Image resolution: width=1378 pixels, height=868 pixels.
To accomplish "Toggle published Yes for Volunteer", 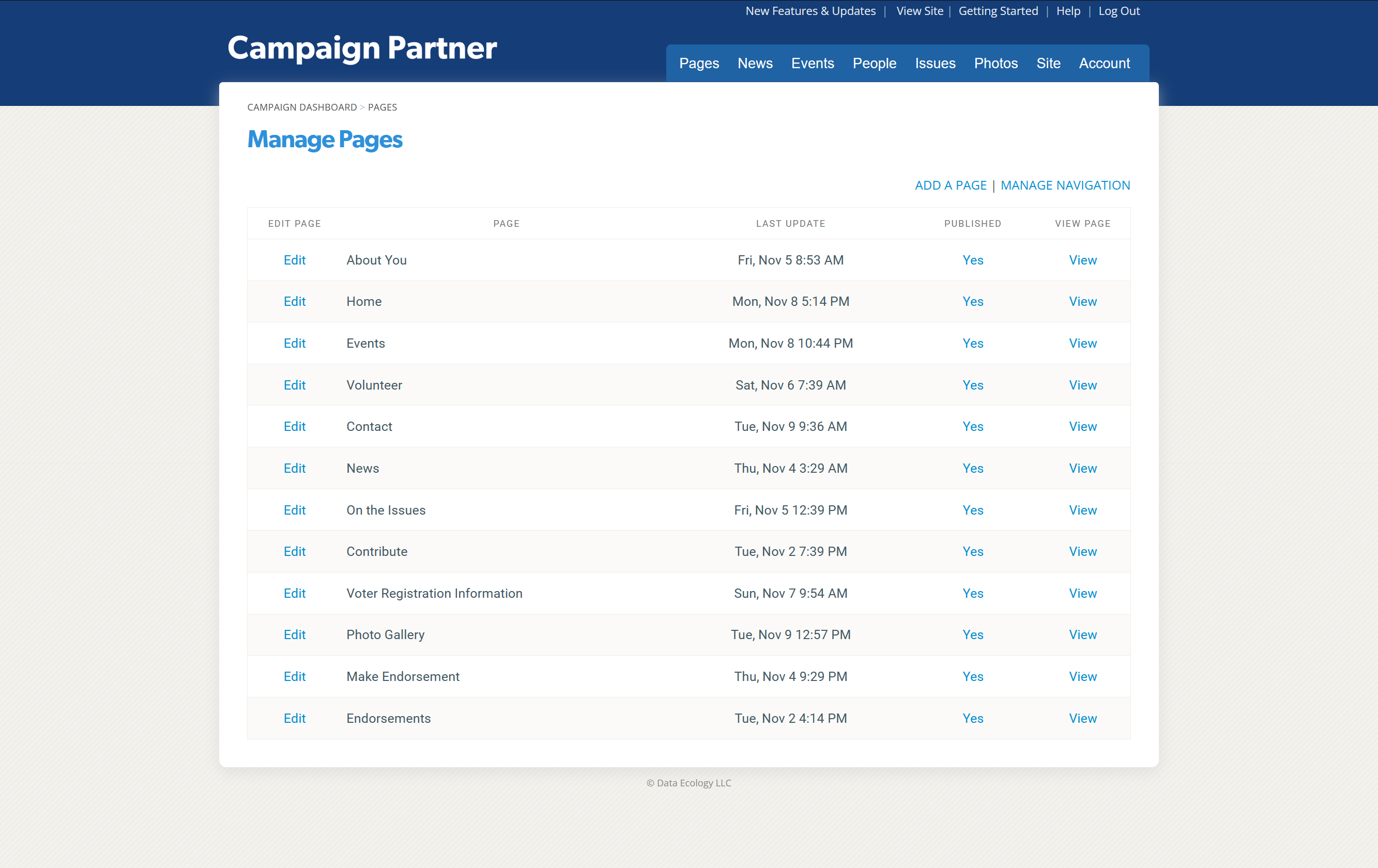I will (x=973, y=385).
